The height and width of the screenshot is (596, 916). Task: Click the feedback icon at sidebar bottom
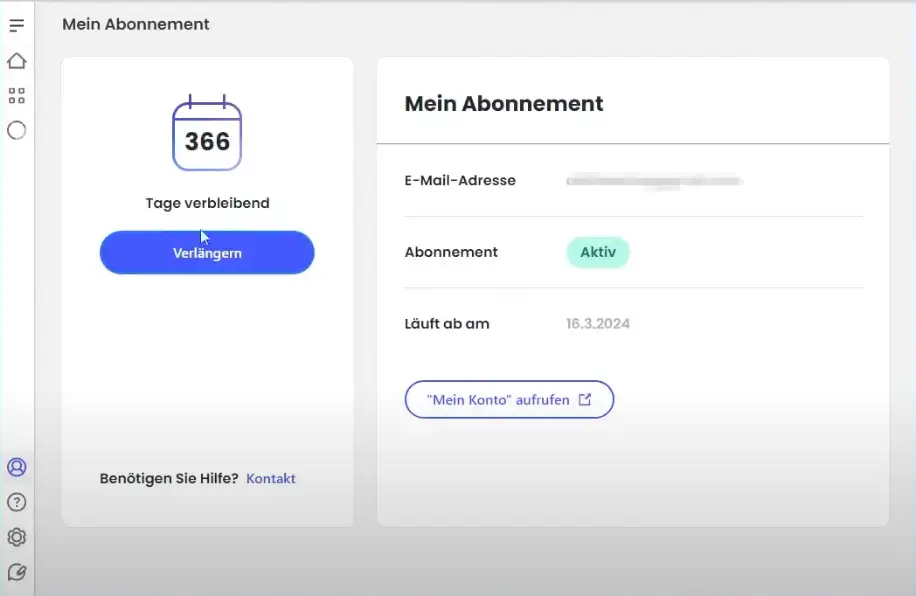[16, 572]
